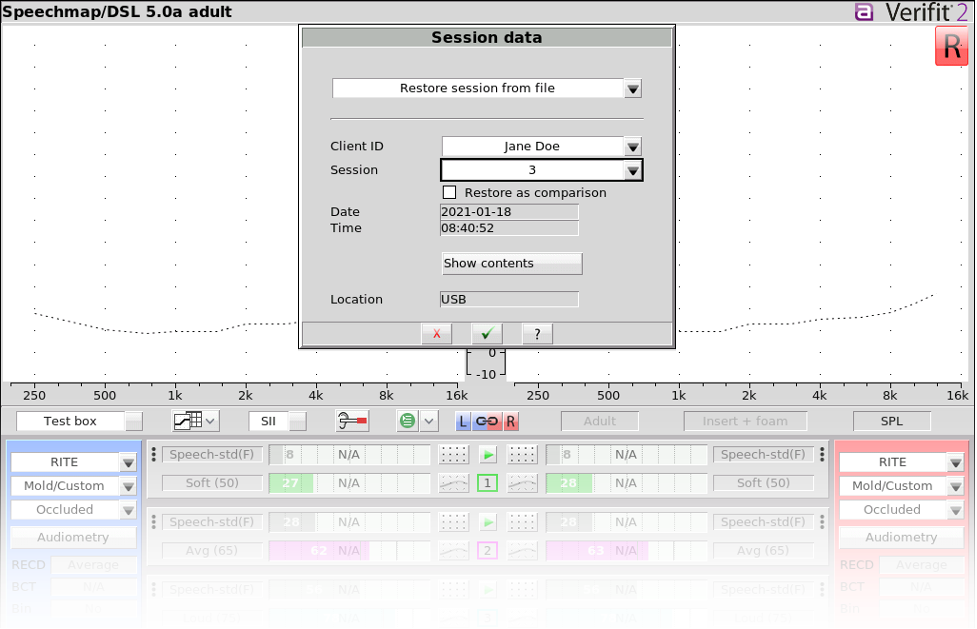Click right pink SII bar showing 63
This screenshot has width=977, height=629.
coord(596,550)
